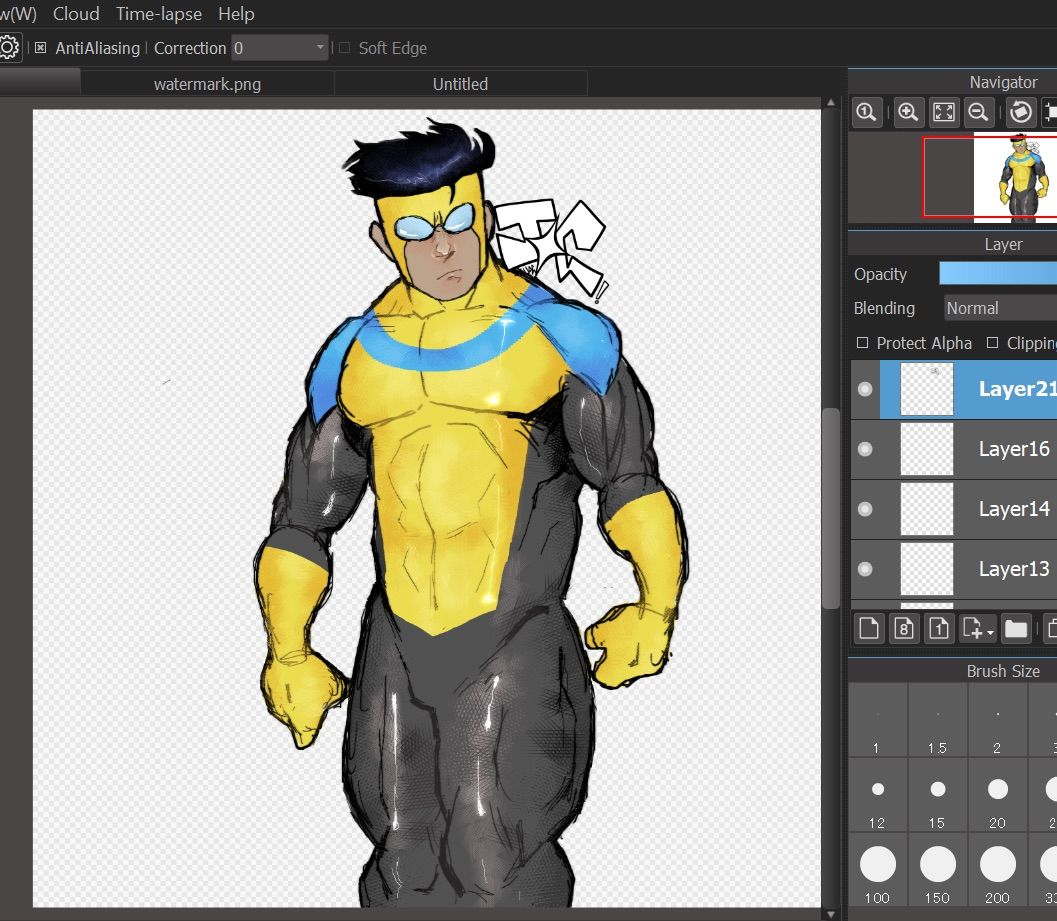1057x921 pixels.
Task: Open the Time-lapse menu
Action: (x=158, y=13)
